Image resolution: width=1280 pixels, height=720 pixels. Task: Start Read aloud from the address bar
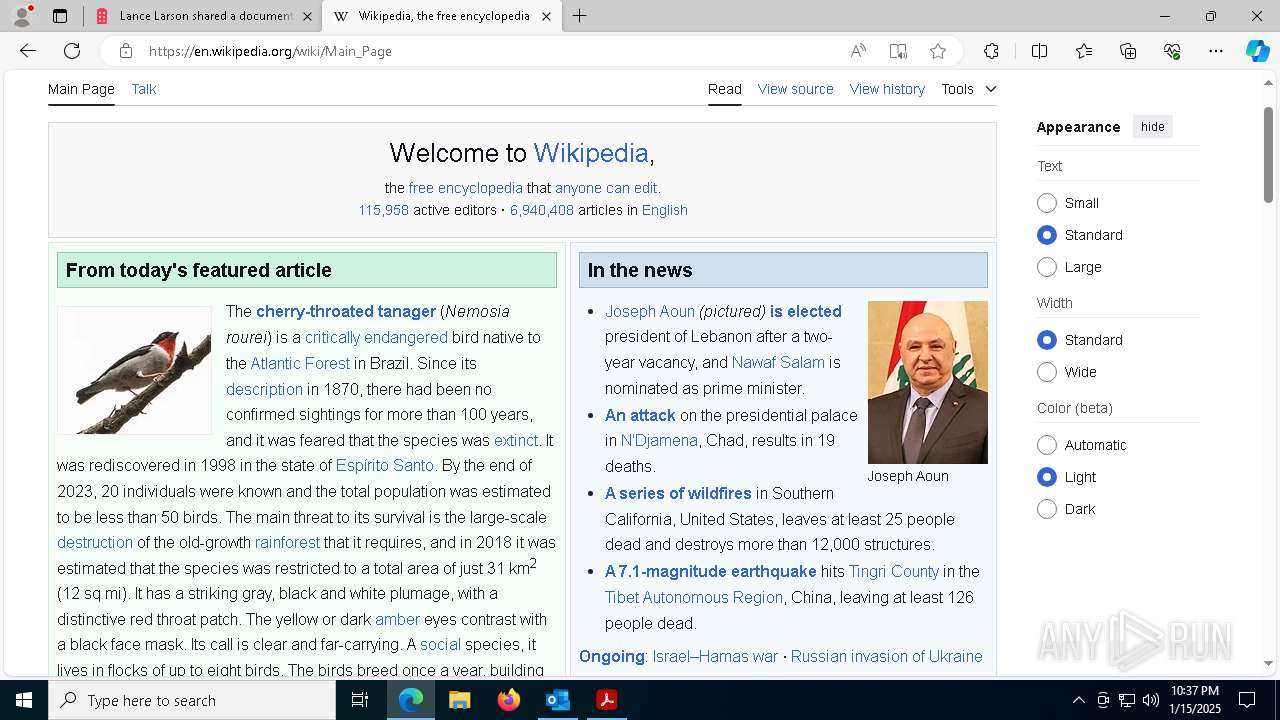[858, 51]
